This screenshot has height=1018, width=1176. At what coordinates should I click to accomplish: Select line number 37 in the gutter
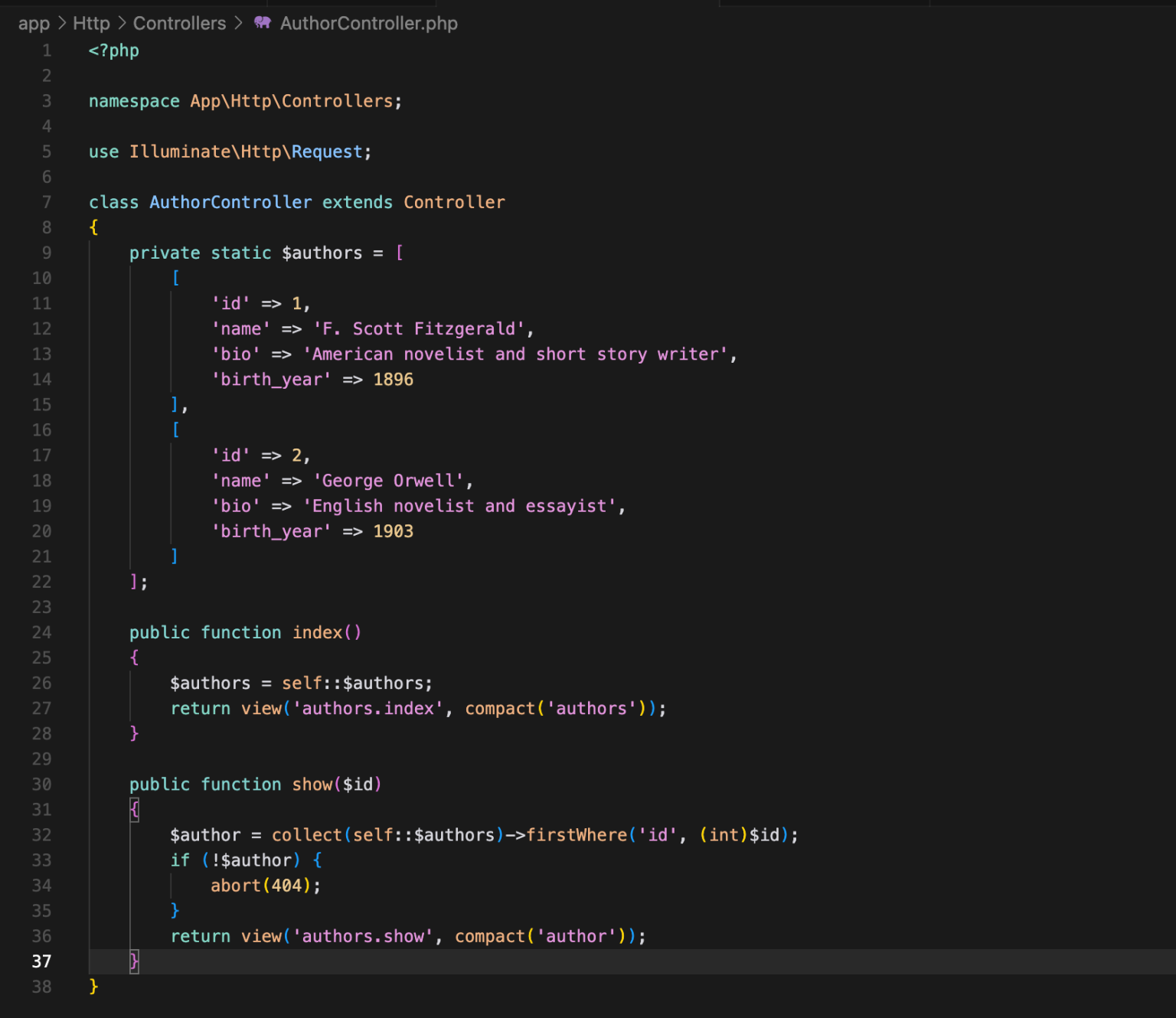[42, 961]
